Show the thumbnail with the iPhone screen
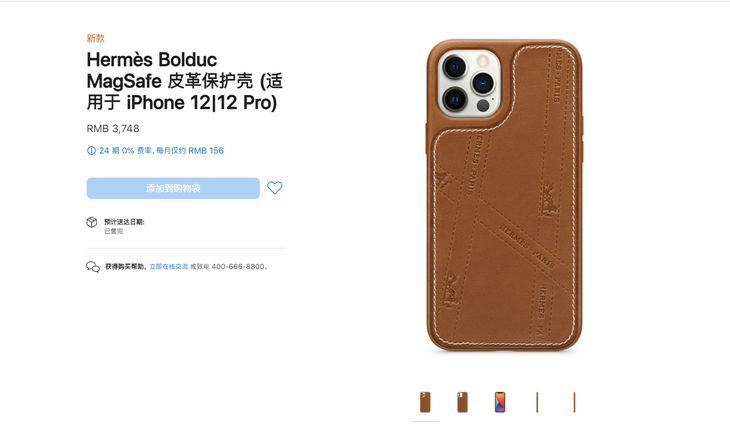This screenshot has height=443, width=730. [500, 402]
